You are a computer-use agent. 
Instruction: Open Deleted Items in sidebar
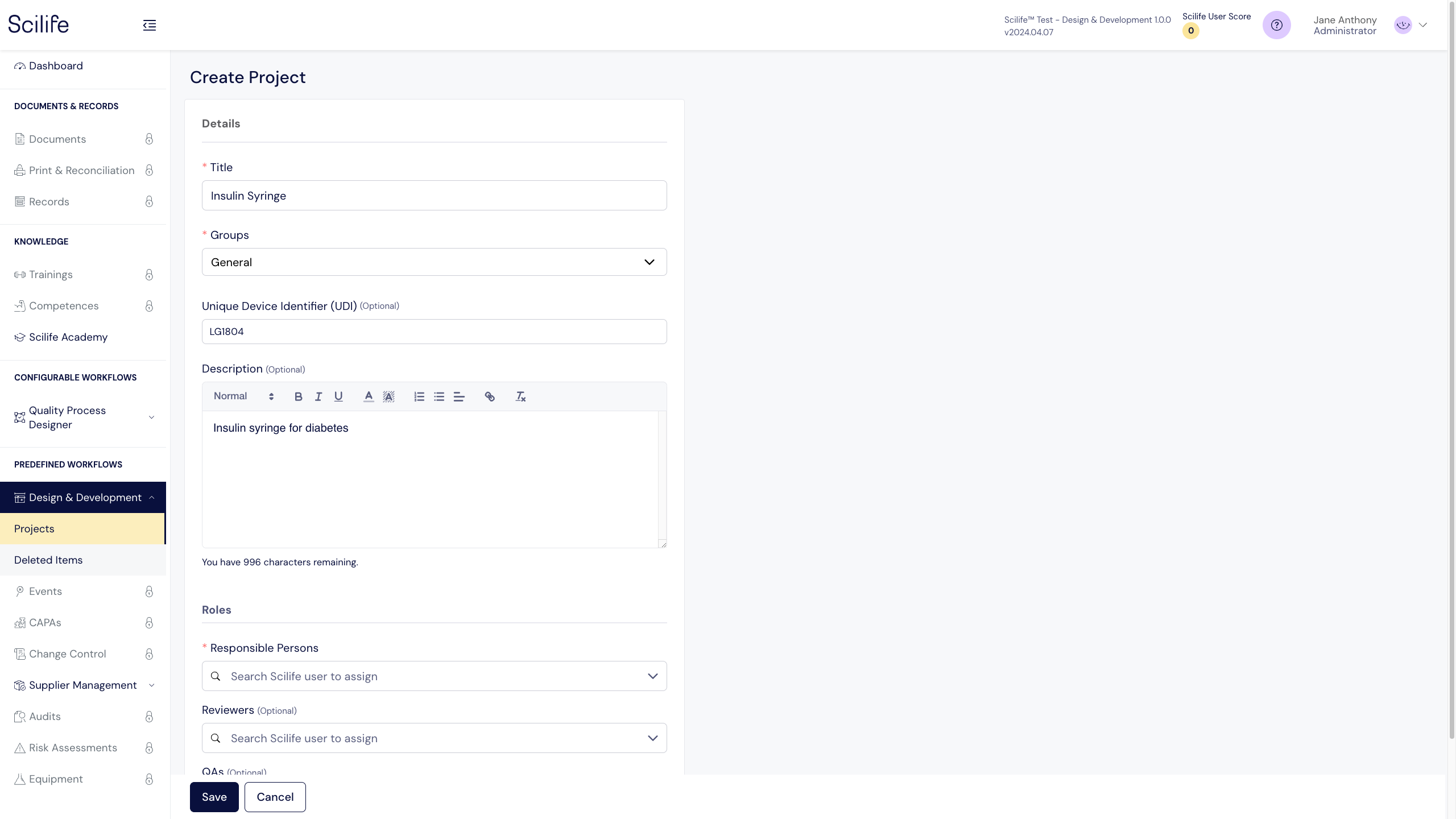coord(48,560)
